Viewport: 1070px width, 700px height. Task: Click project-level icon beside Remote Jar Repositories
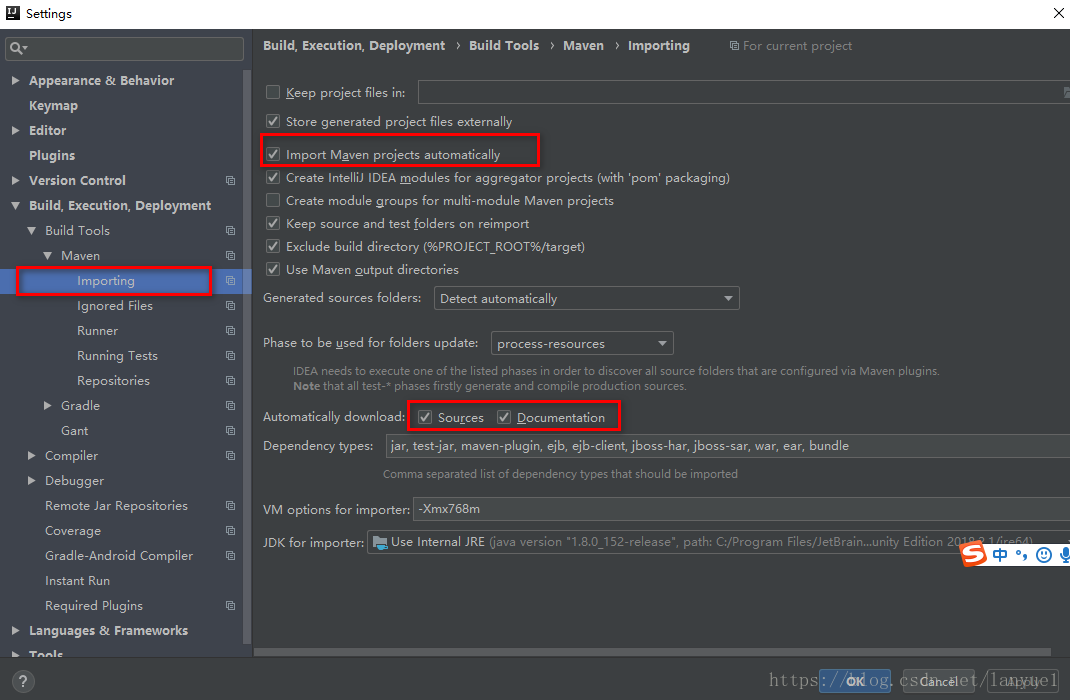click(x=231, y=506)
